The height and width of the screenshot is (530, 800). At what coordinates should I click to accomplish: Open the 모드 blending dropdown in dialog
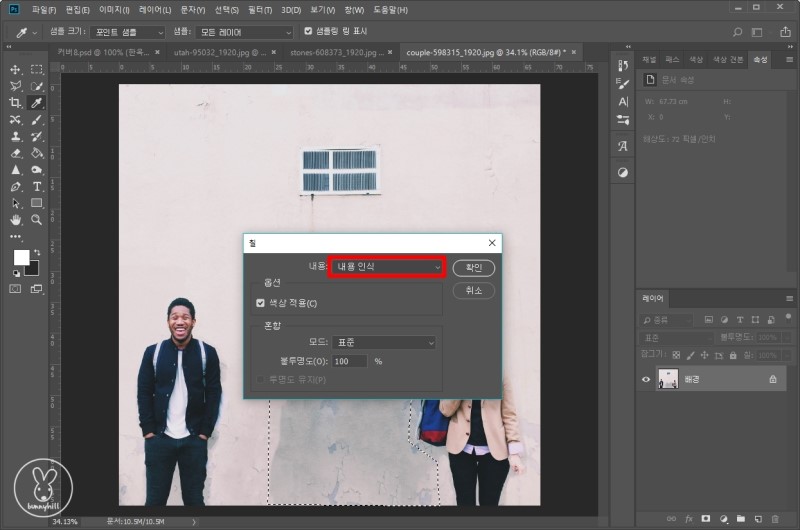click(384, 342)
